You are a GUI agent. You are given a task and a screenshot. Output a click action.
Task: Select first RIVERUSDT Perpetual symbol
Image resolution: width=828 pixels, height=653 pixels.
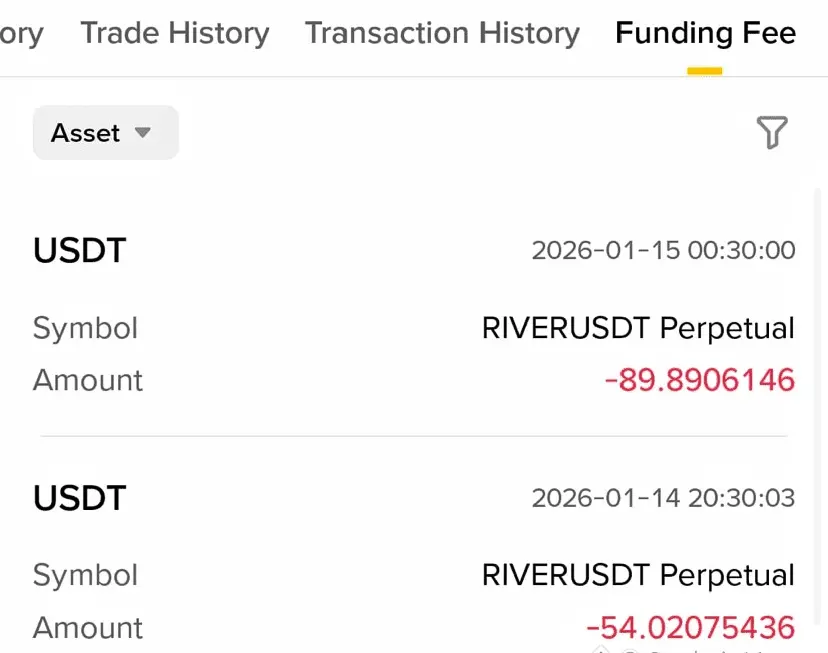(x=638, y=328)
